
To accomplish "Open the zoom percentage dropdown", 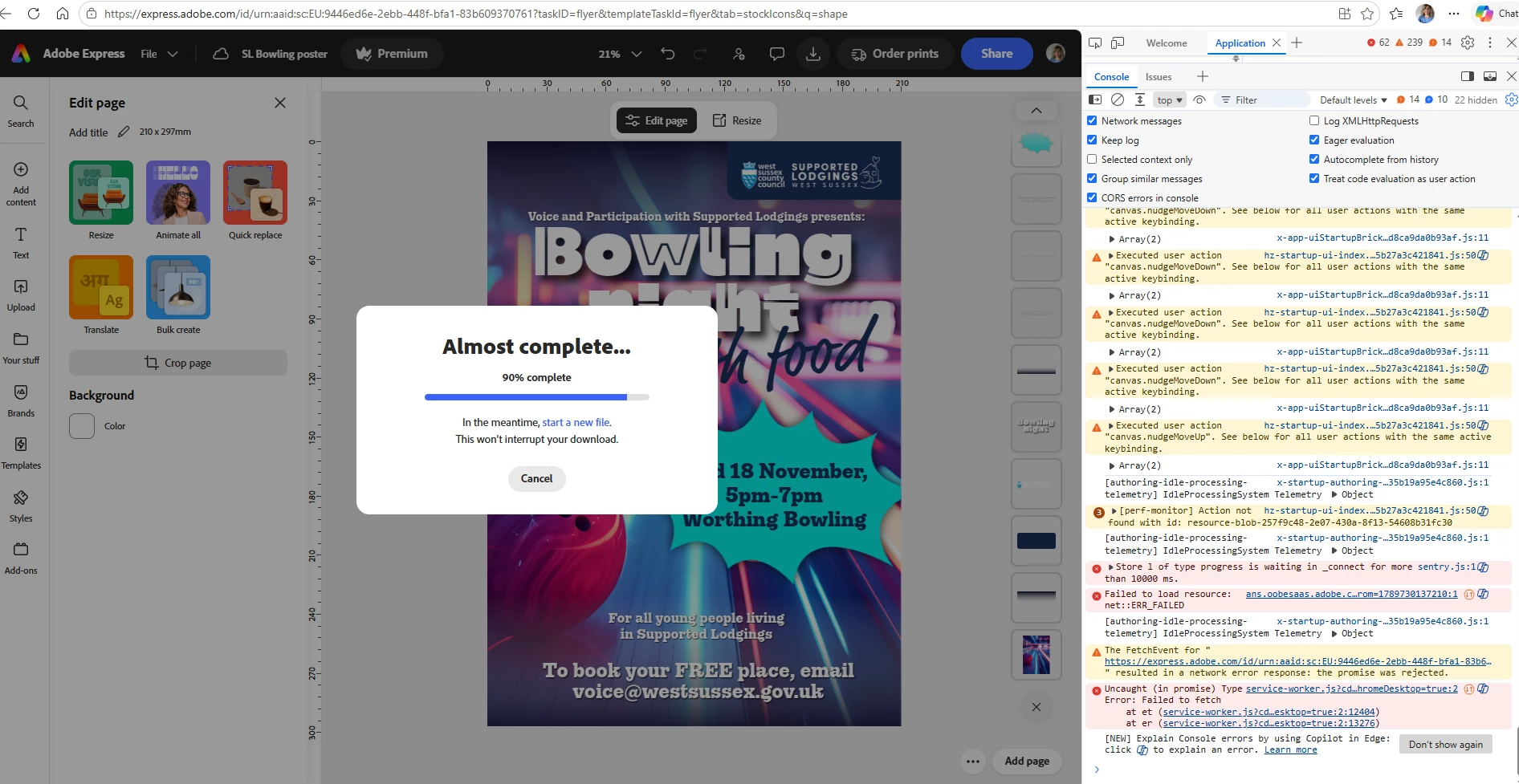I will coord(620,54).
